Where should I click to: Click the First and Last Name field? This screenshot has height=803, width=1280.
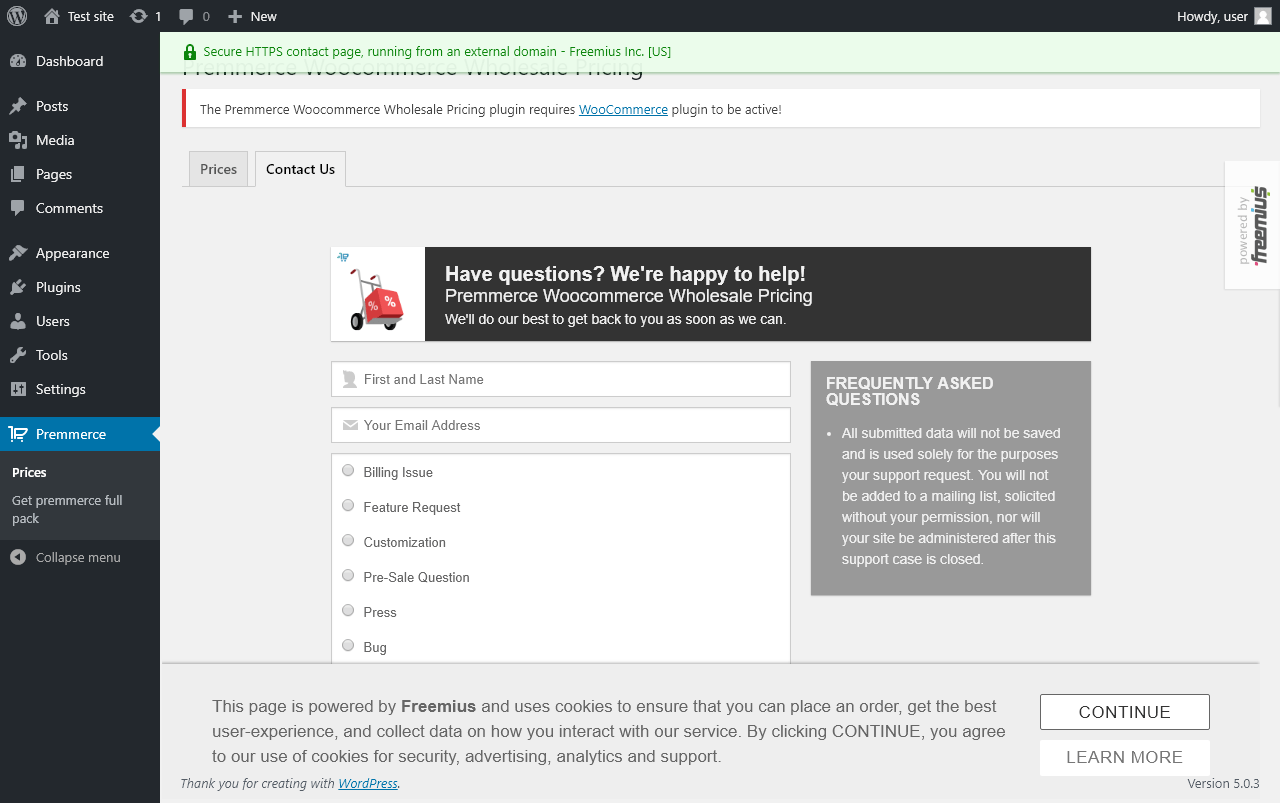(x=561, y=379)
